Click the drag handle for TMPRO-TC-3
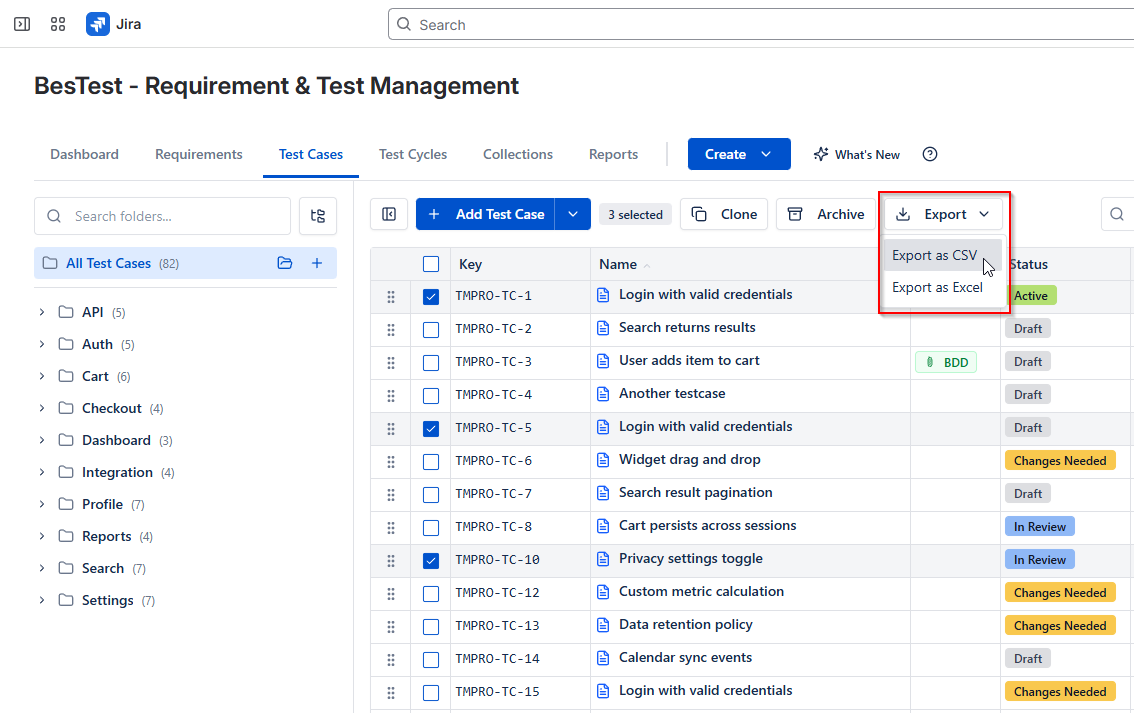 [391, 363]
